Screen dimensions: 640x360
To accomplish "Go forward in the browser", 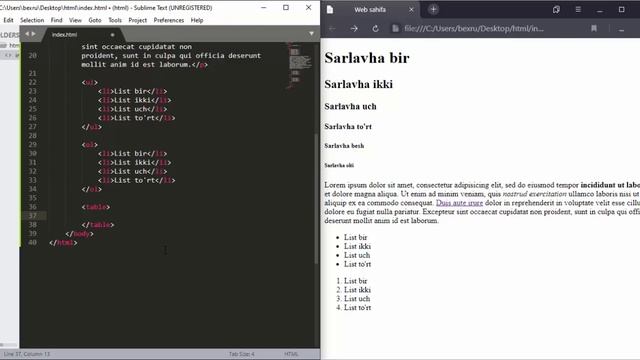I will point(354,29).
